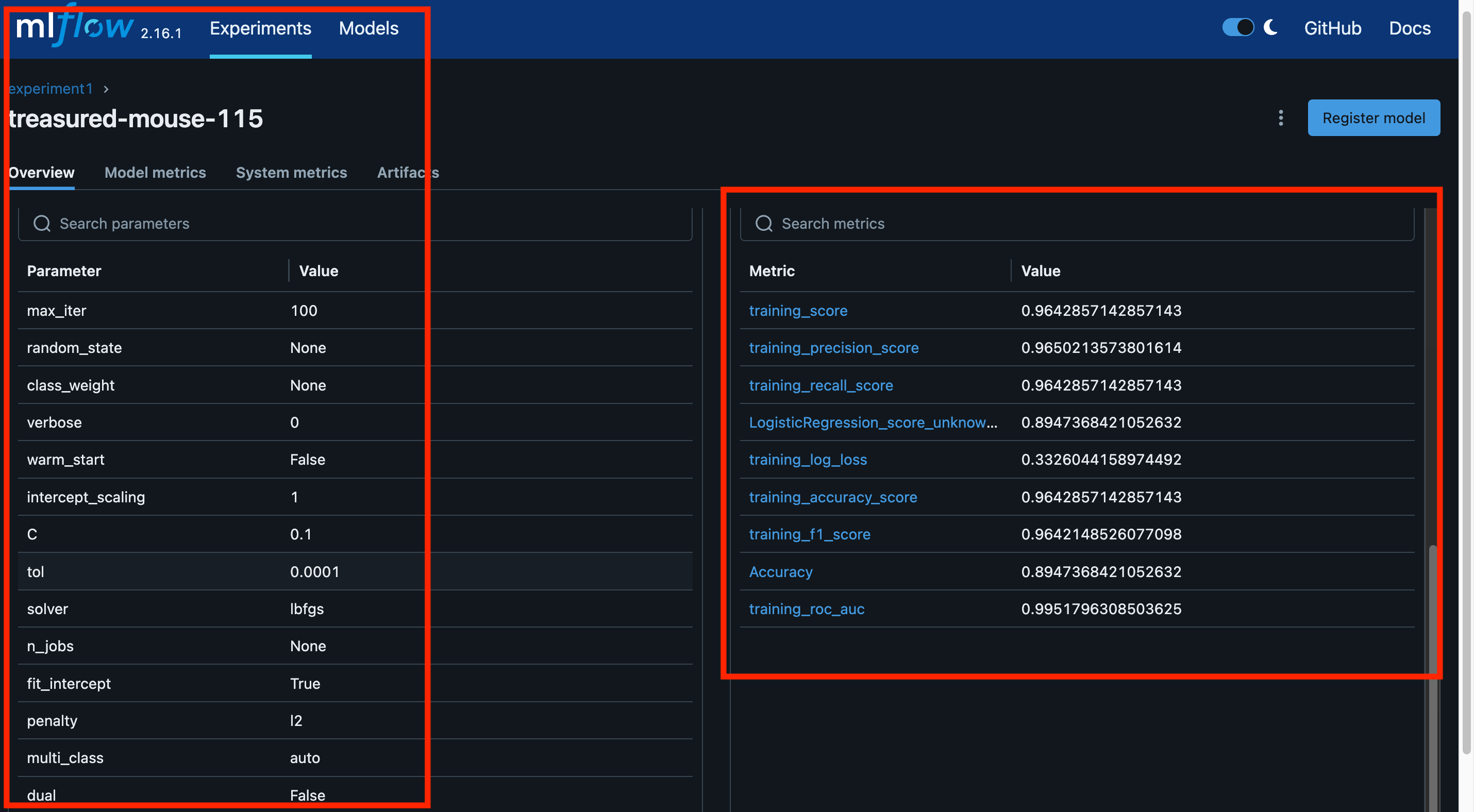Open the Docs link
The height and width of the screenshot is (812, 1474).
pos(1410,28)
